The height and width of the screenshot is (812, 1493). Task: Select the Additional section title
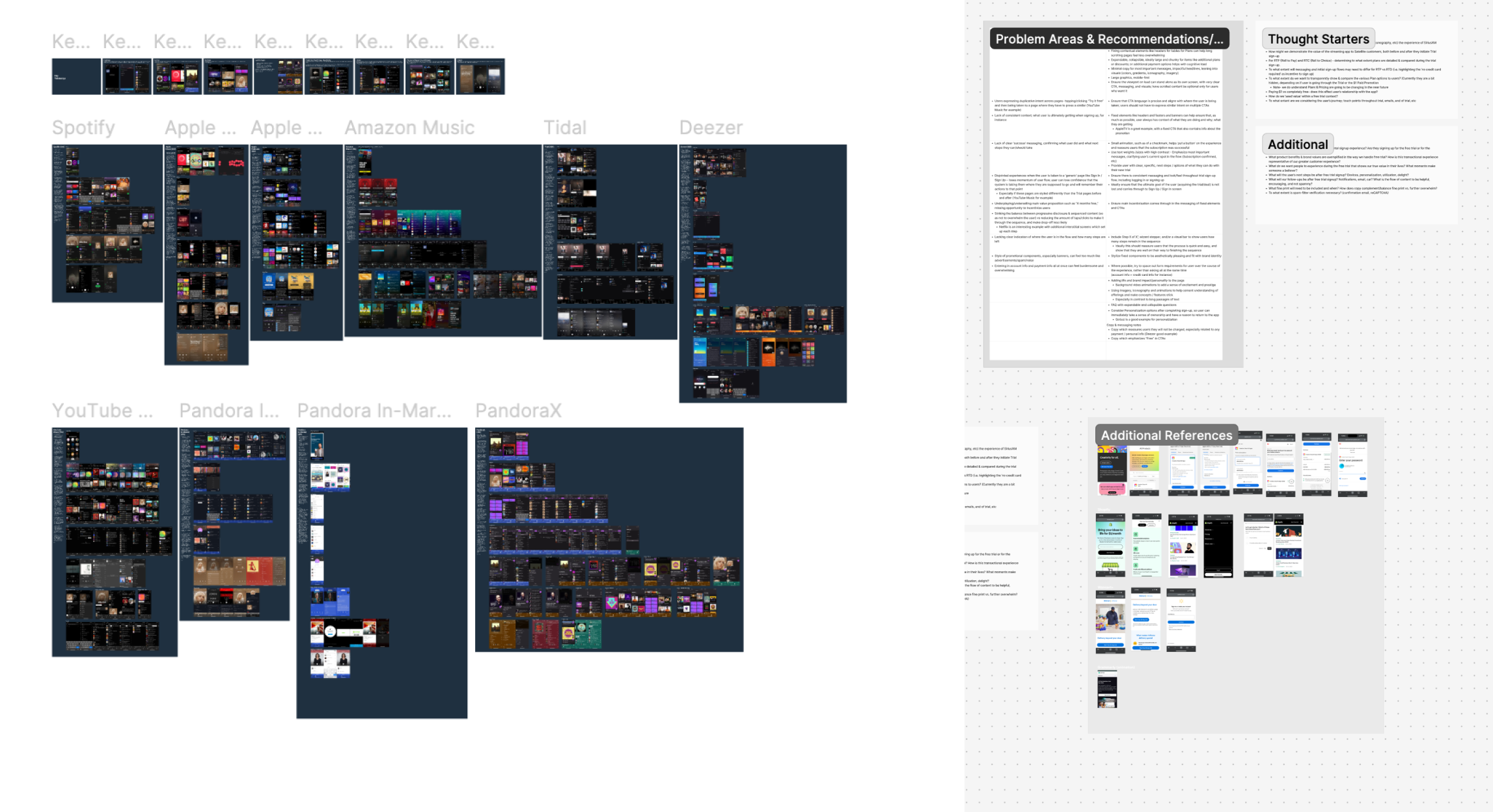1298,144
